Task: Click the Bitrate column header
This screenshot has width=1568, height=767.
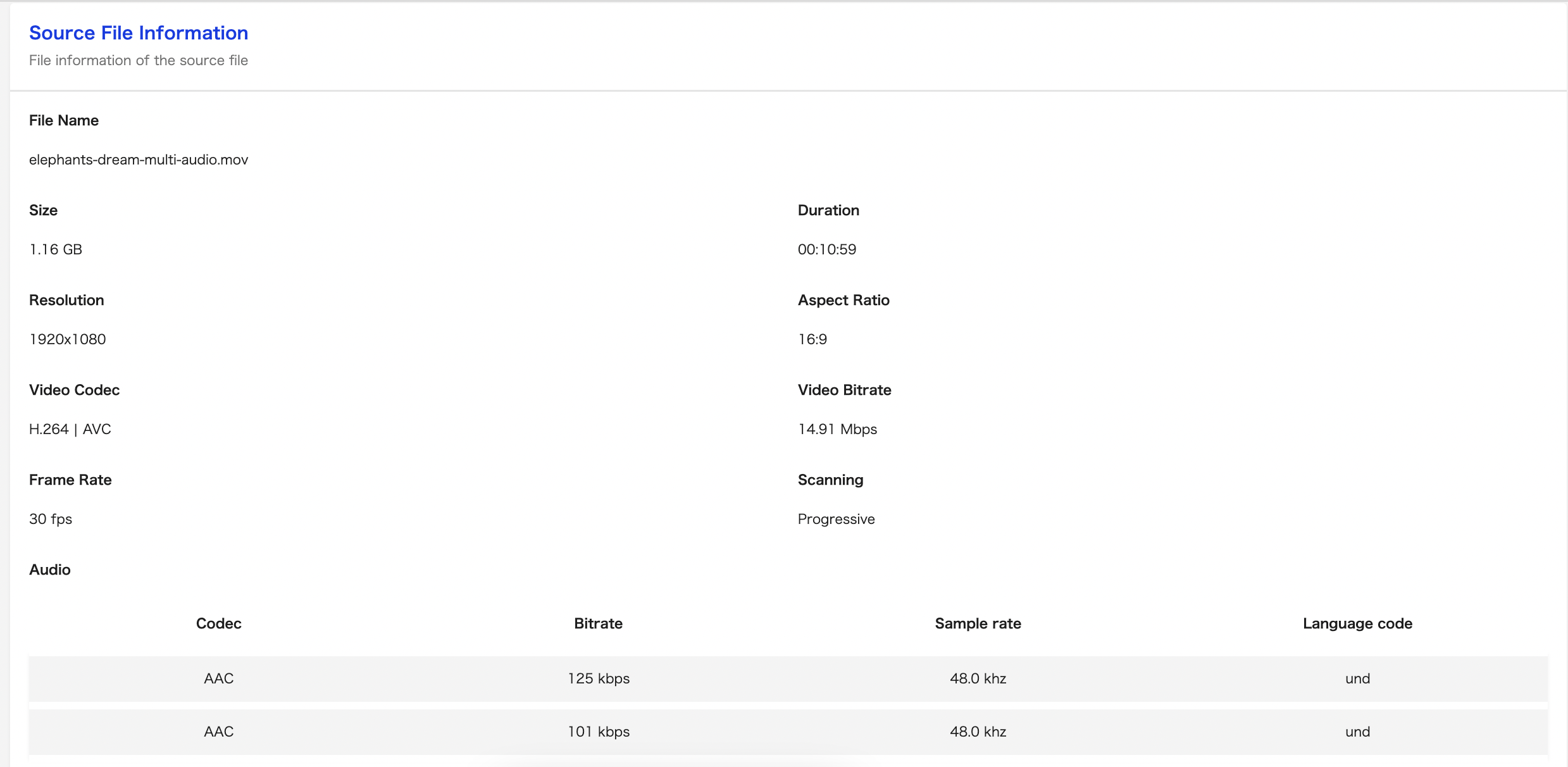Action: pyautogui.click(x=598, y=623)
